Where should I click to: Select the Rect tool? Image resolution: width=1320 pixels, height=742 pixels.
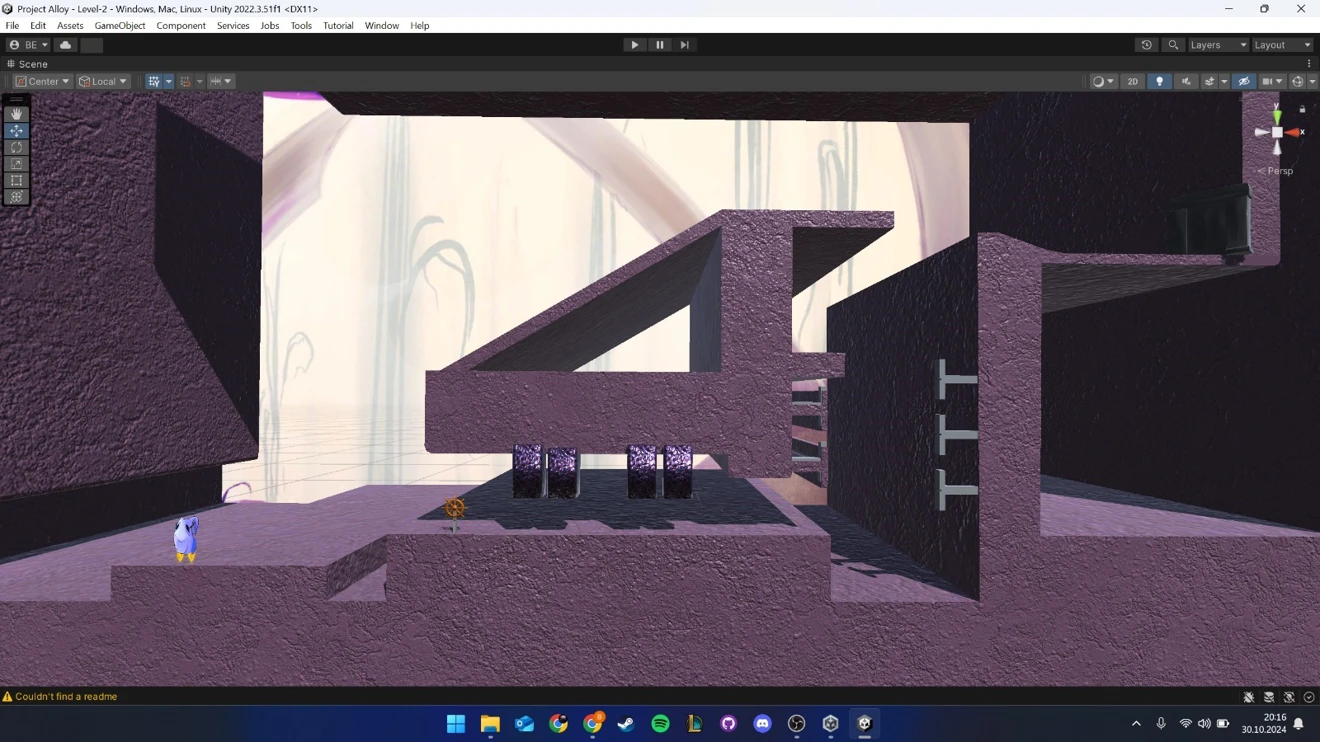(16, 181)
